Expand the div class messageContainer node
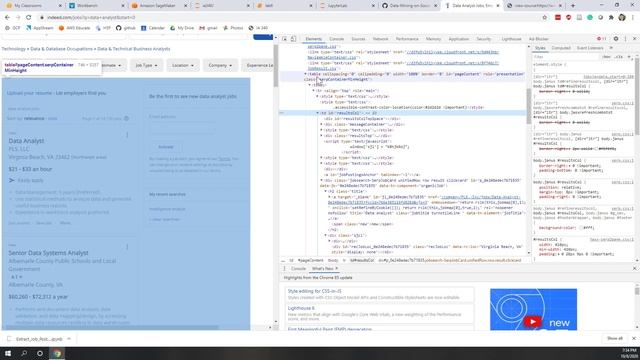Screen dimensions: 640x360 (x=322, y=124)
